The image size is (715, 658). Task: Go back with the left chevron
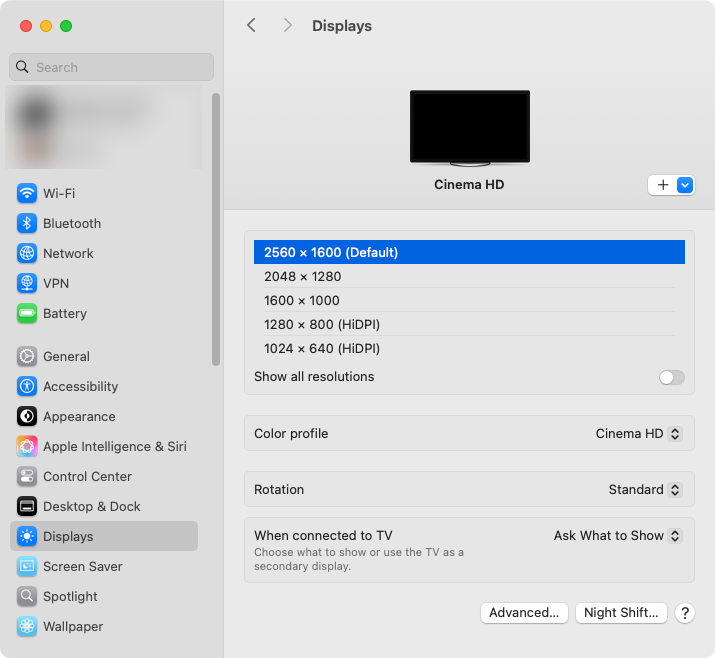pyautogui.click(x=251, y=26)
